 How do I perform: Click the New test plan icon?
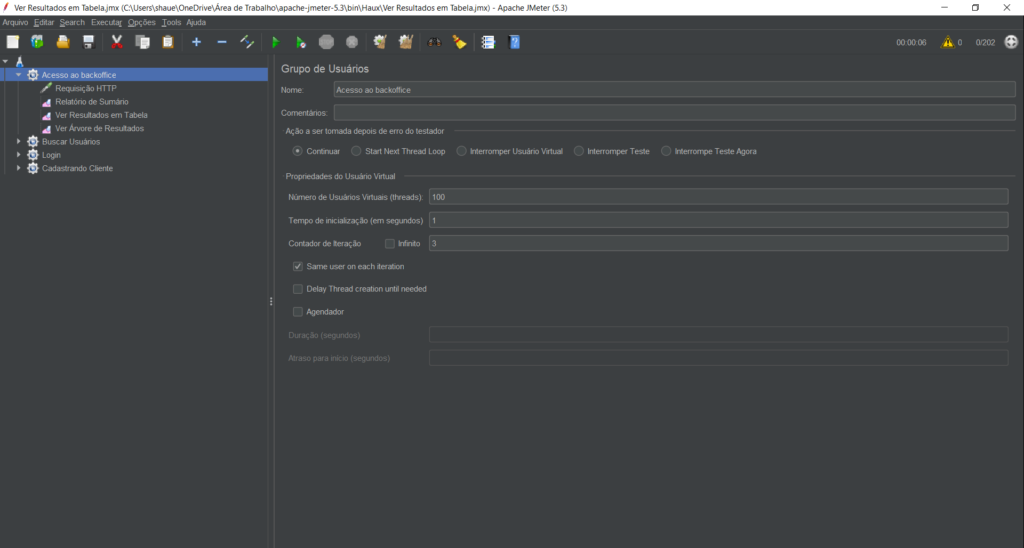coord(12,42)
